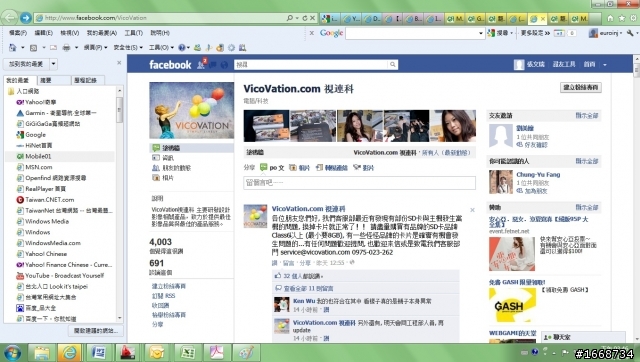This screenshot has height=362, width=640.
Task: Open the print dropdown arrow
Action: click(x=76, y=48)
